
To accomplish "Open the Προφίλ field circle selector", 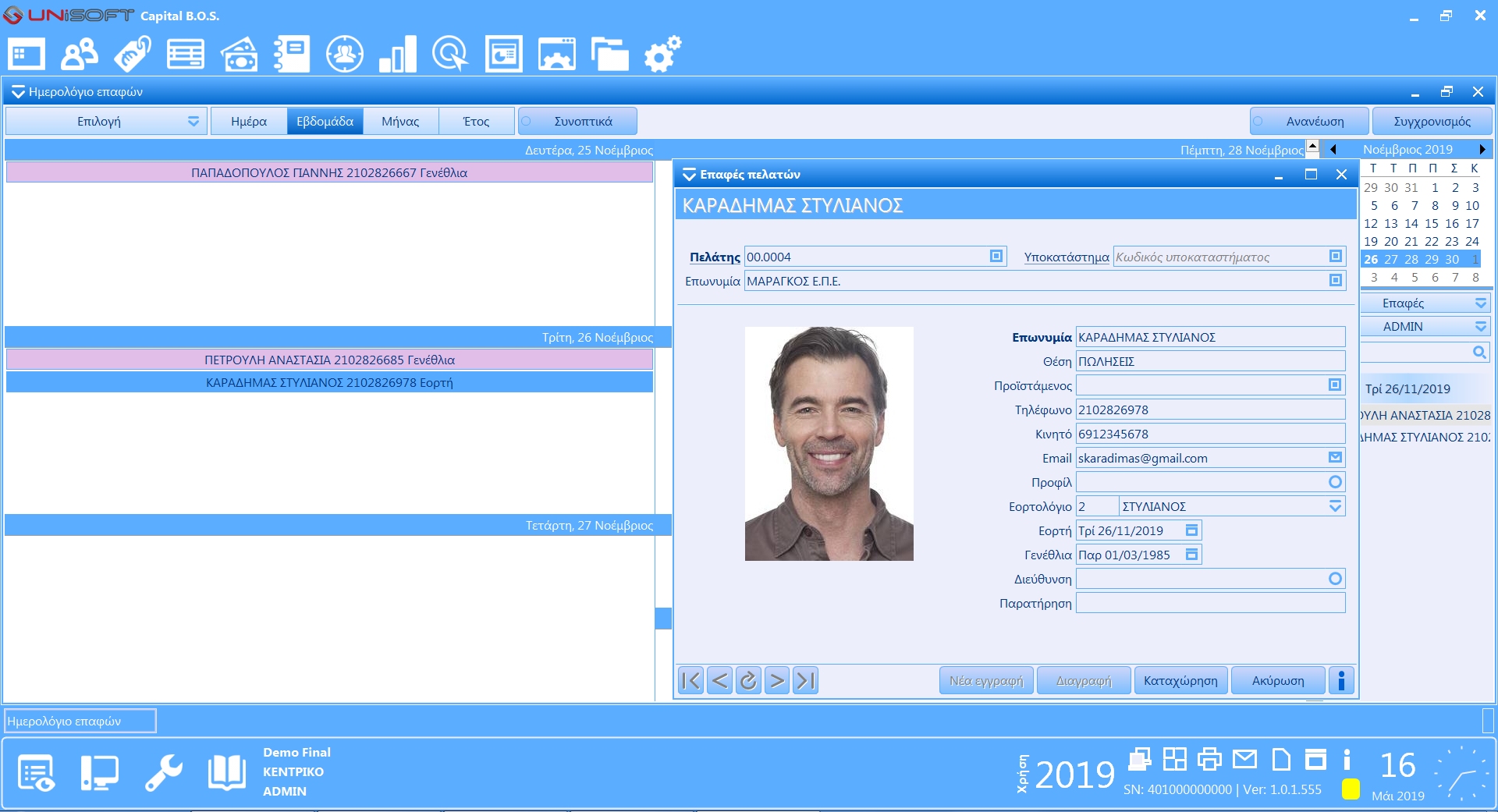I will point(1335,482).
